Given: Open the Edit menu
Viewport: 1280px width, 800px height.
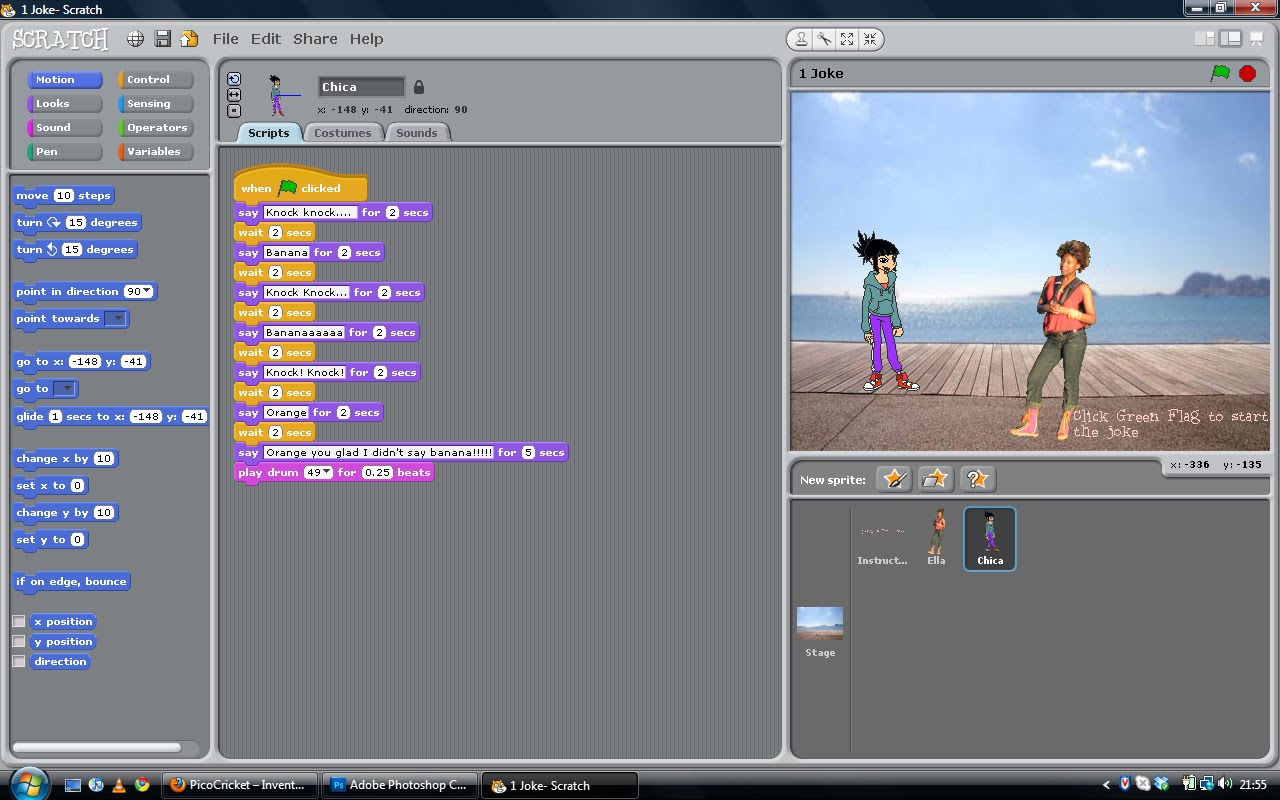Looking at the screenshot, I should tap(266, 39).
